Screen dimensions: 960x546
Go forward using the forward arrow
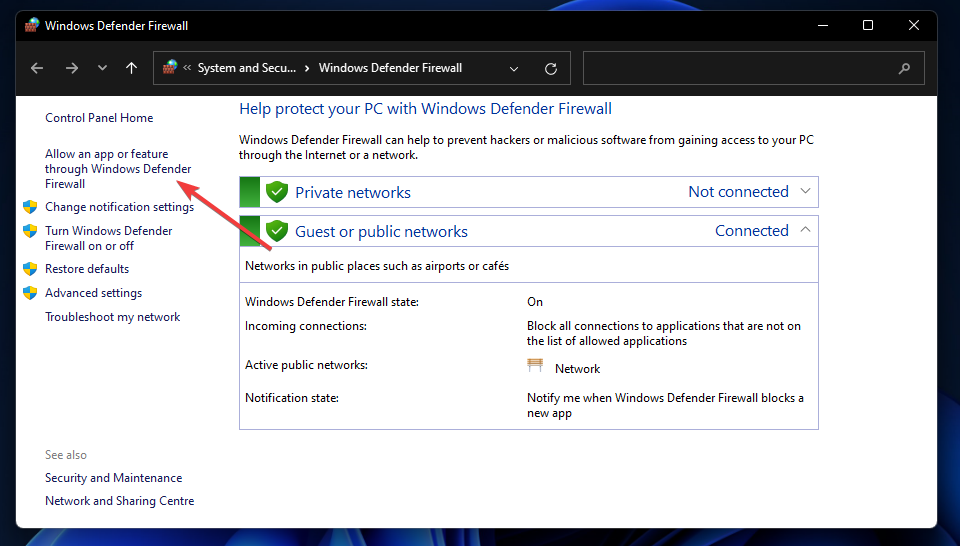72,68
